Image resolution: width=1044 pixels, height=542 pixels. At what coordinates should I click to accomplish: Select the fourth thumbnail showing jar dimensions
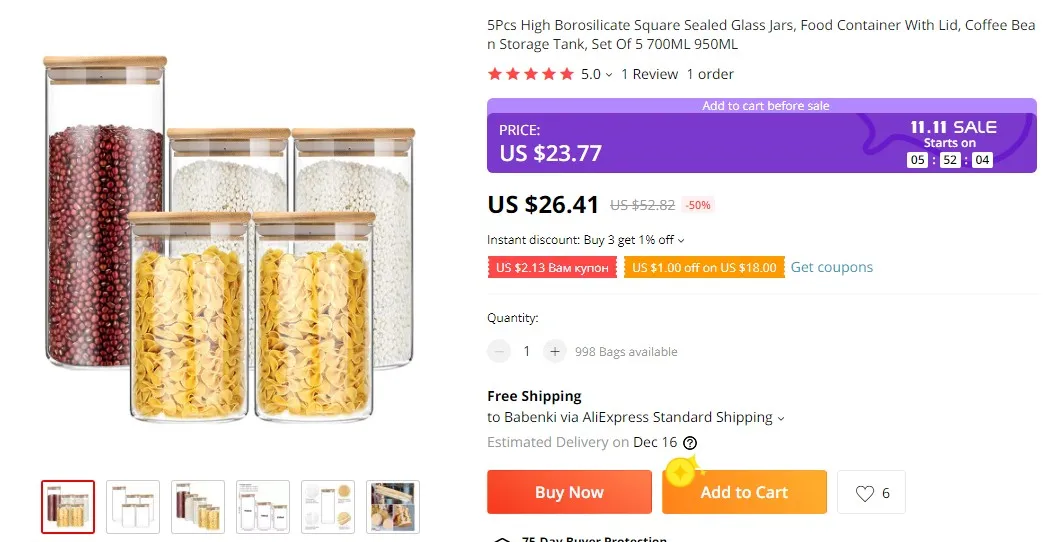pyautogui.click(x=263, y=507)
